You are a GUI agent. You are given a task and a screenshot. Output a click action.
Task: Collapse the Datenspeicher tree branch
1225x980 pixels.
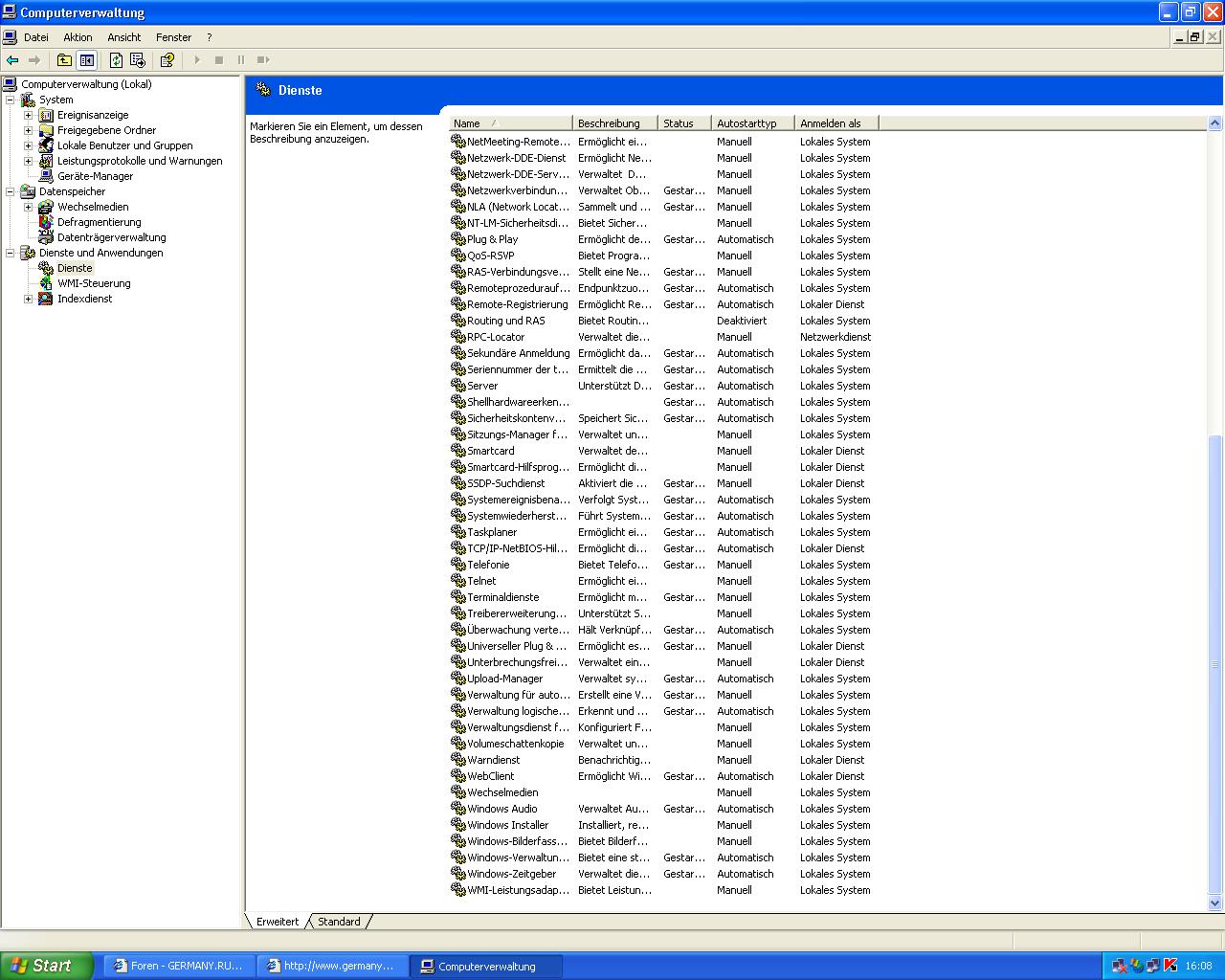pos(11,191)
